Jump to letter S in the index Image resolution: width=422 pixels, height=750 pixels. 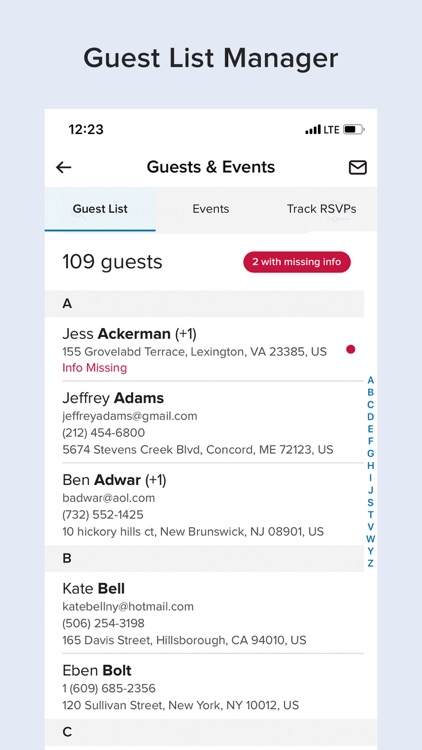[370, 503]
